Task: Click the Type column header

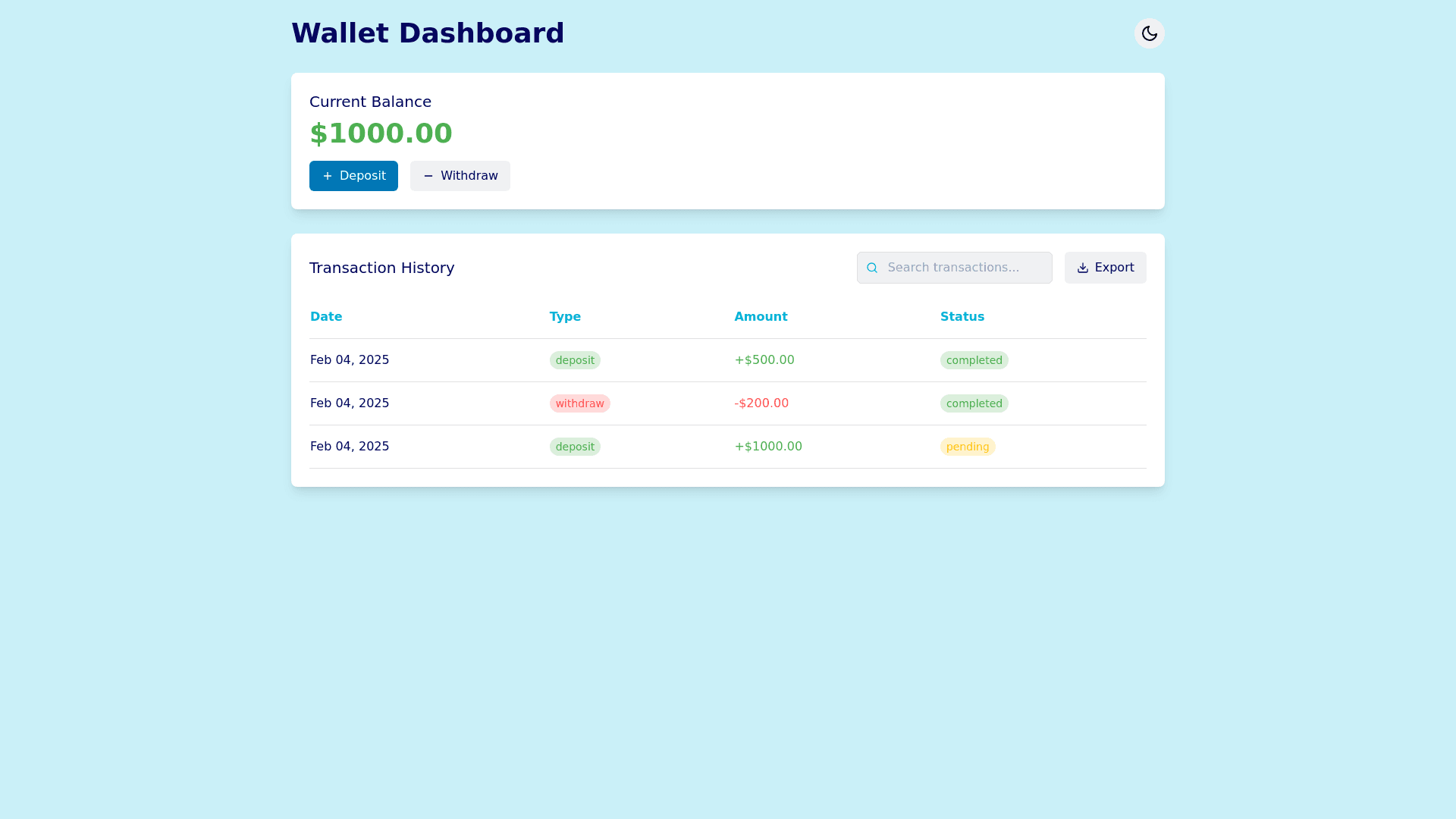Action: tap(565, 317)
